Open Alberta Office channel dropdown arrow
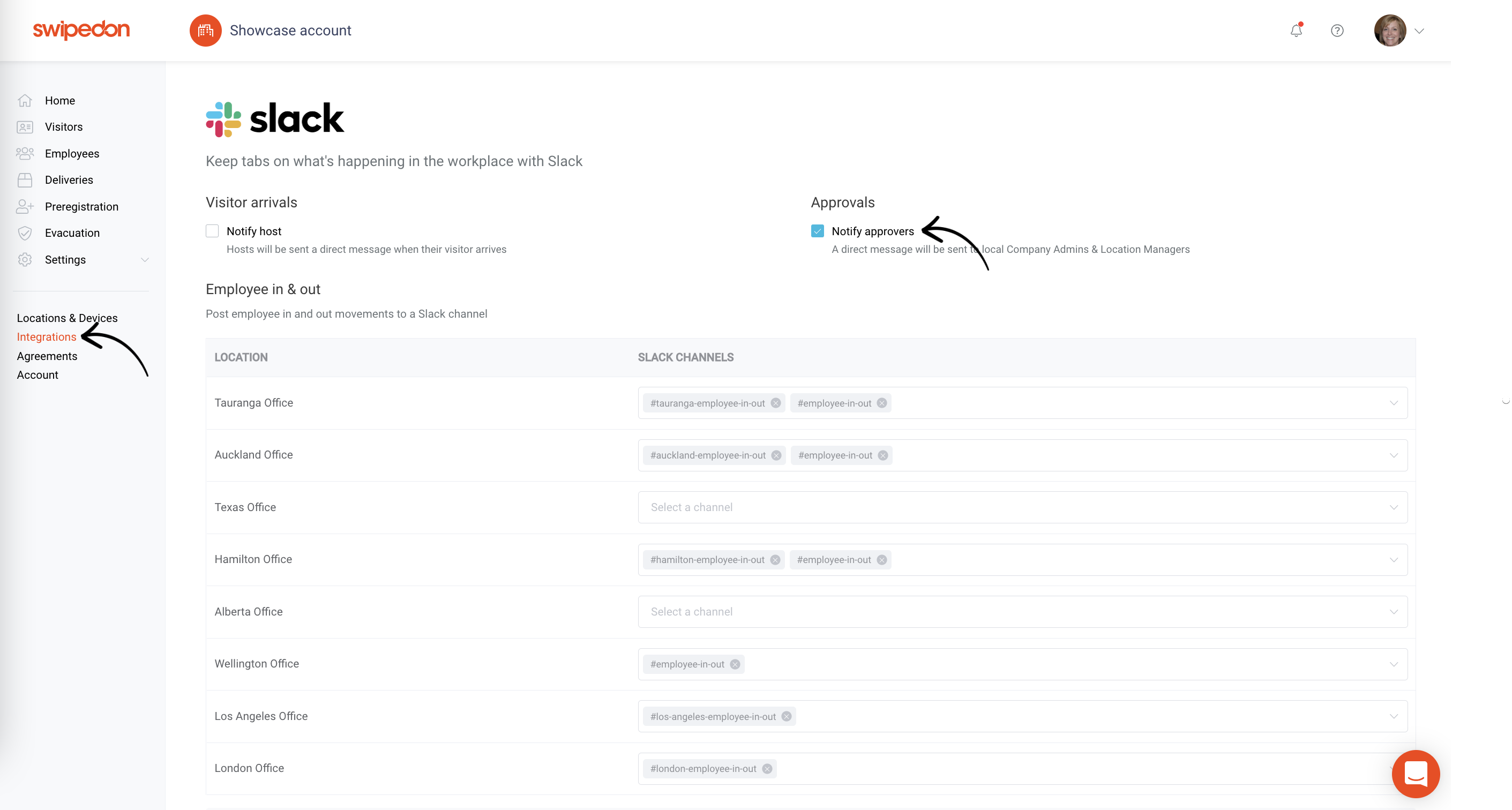1512x810 pixels. (x=1394, y=612)
